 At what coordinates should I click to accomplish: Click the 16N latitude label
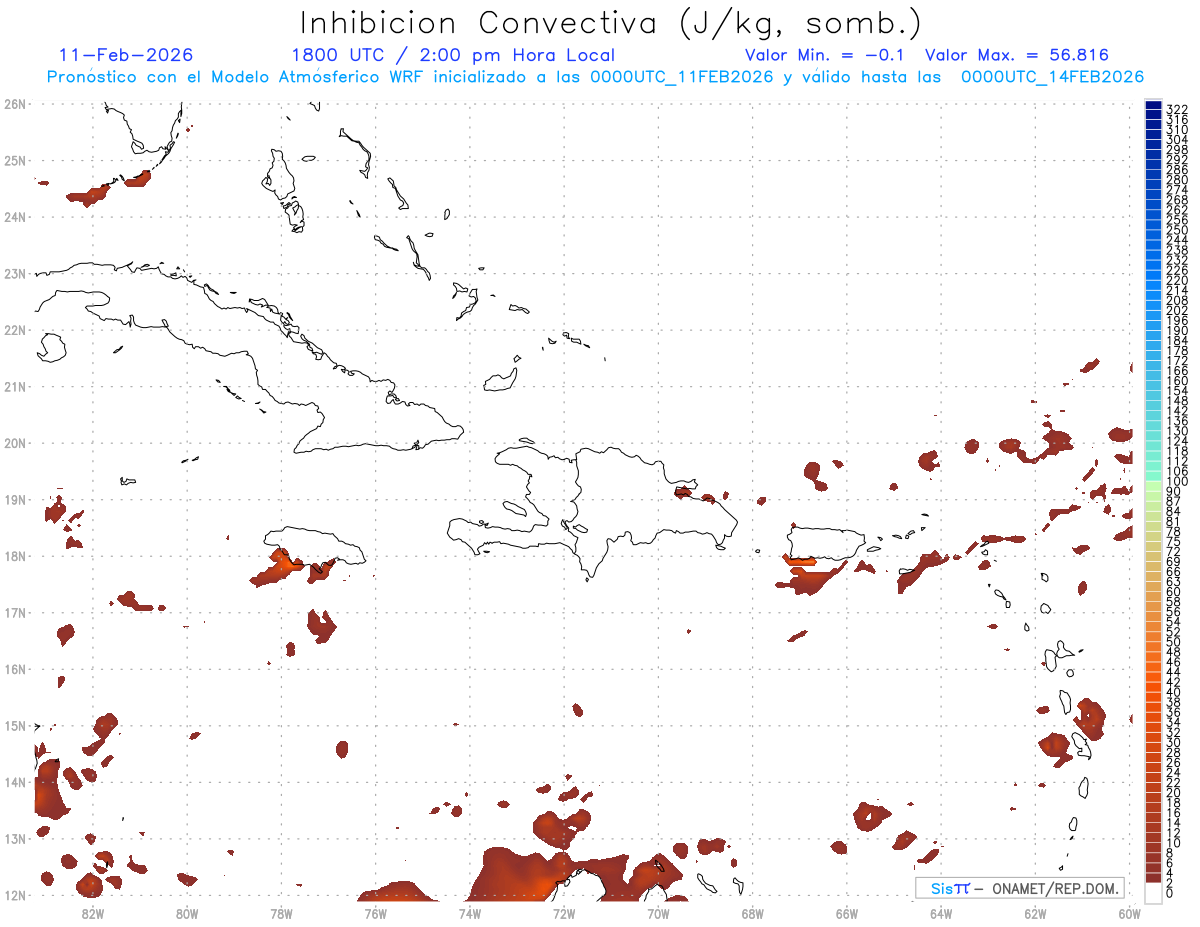[x=14, y=669]
